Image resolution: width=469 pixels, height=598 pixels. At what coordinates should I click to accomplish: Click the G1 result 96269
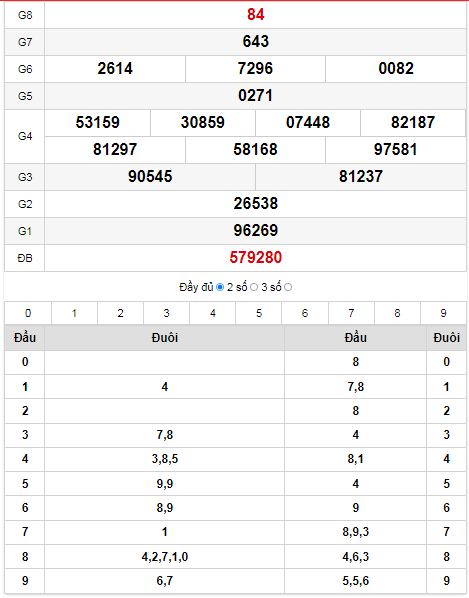tap(255, 230)
